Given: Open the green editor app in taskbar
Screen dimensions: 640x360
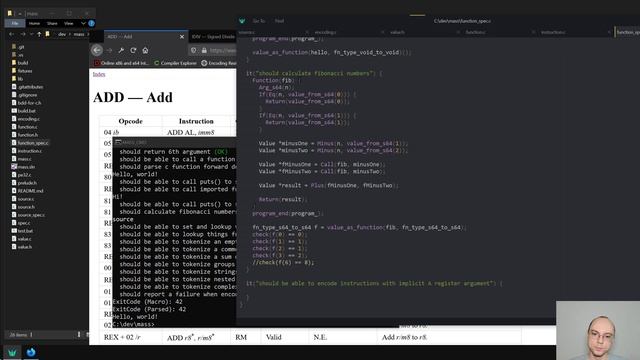Looking at the screenshot, I should point(12,352).
